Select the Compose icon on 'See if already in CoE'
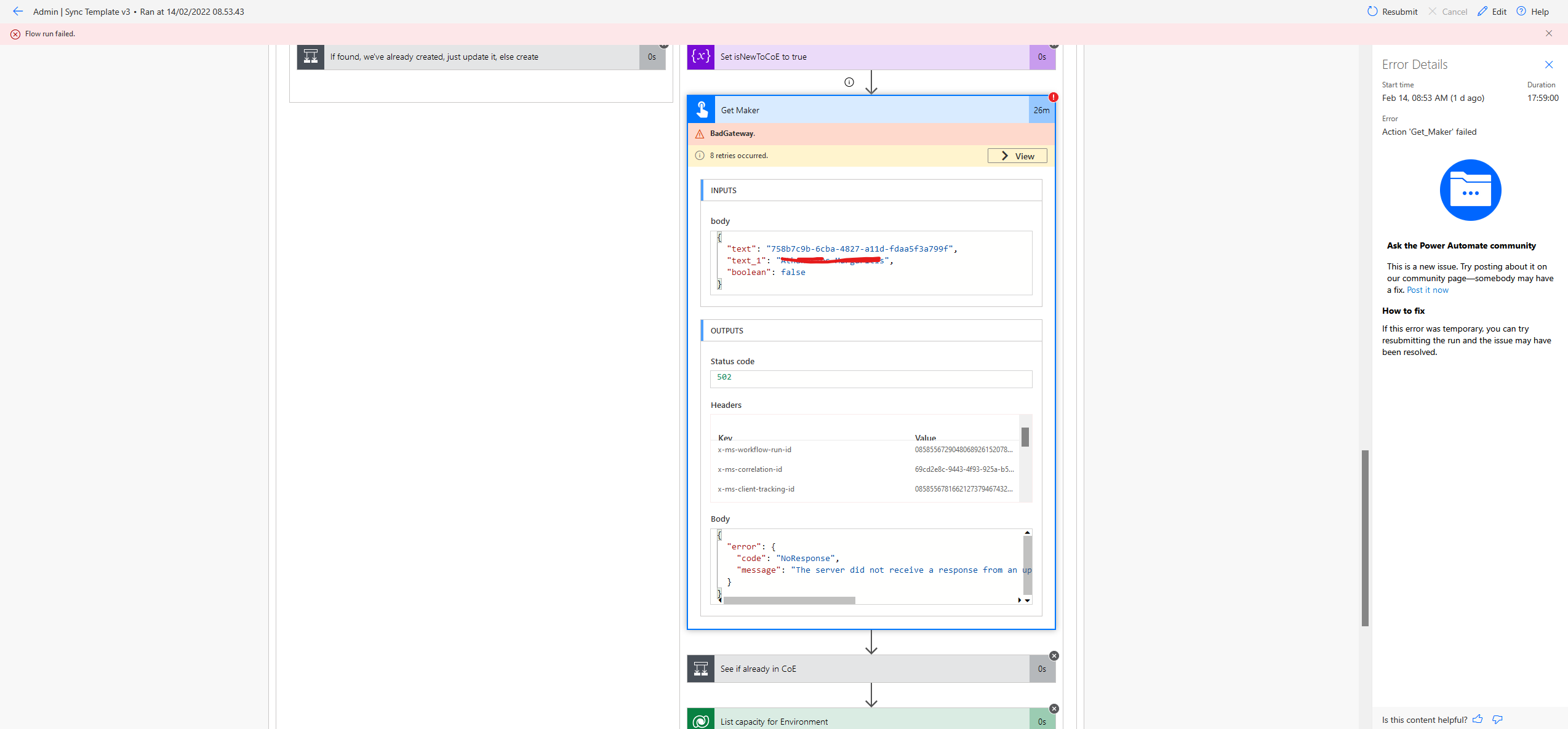Viewport: 1568px width, 729px height. [x=700, y=669]
